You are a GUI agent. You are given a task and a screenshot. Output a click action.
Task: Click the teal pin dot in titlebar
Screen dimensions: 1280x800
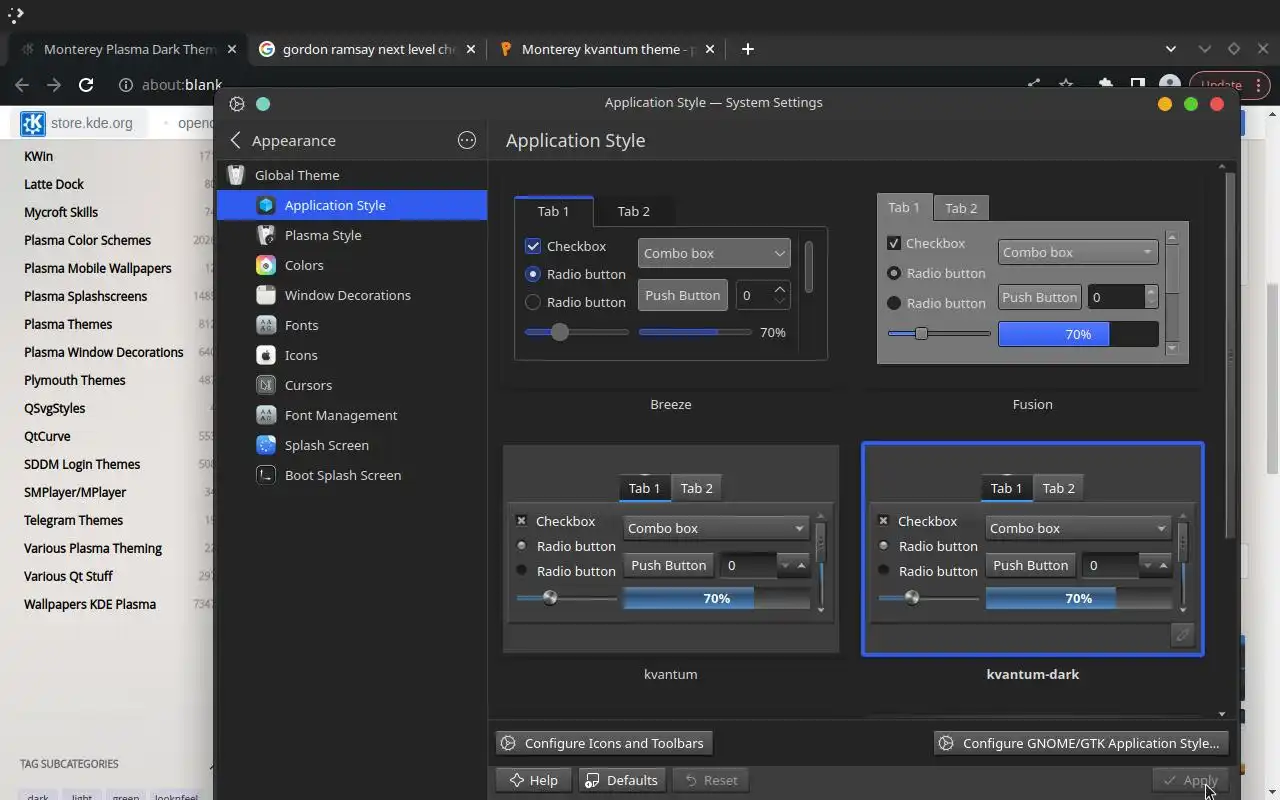(x=263, y=103)
